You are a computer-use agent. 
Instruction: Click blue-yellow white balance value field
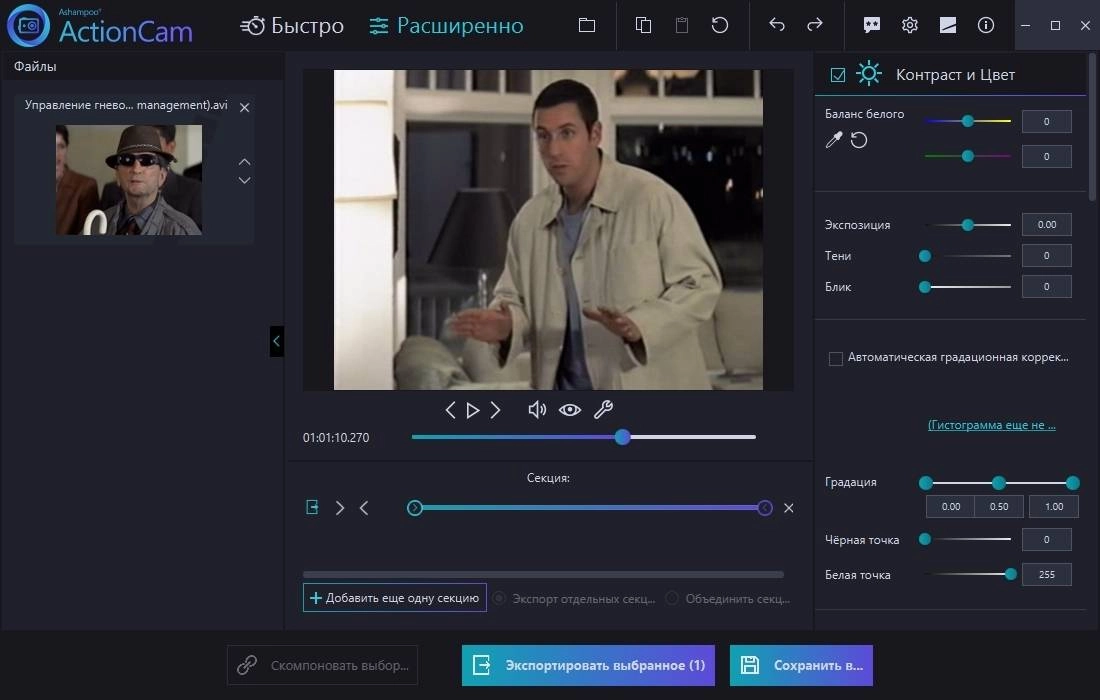[x=1047, y=121]
